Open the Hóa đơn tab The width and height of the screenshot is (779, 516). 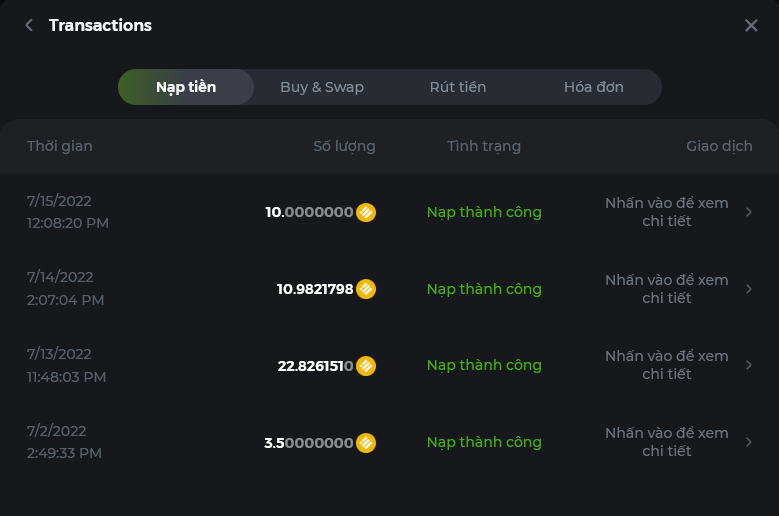[x=593, y=87]
